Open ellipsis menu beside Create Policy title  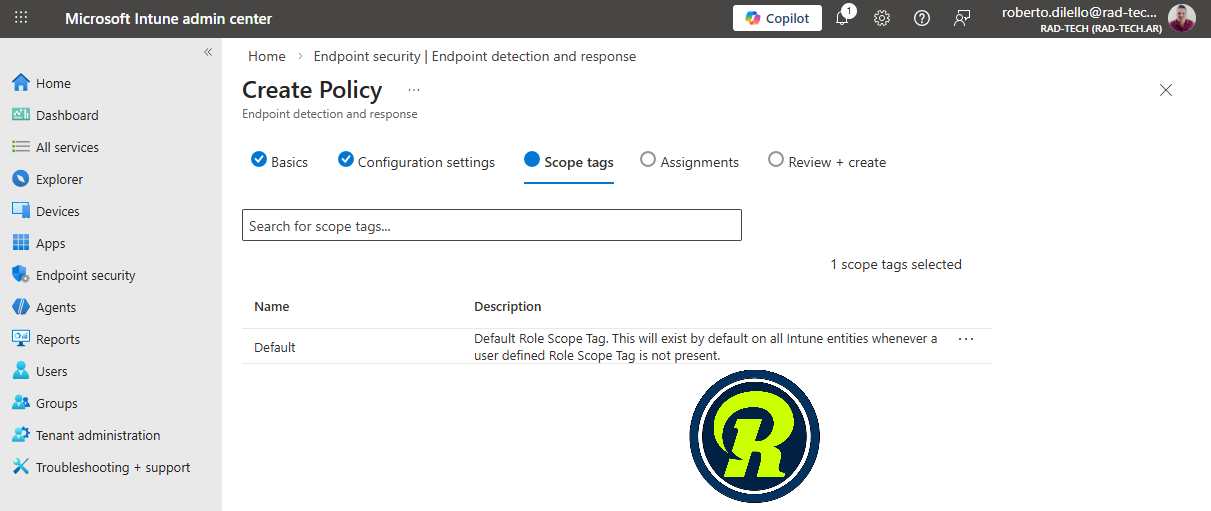click(x=414, y=90)
